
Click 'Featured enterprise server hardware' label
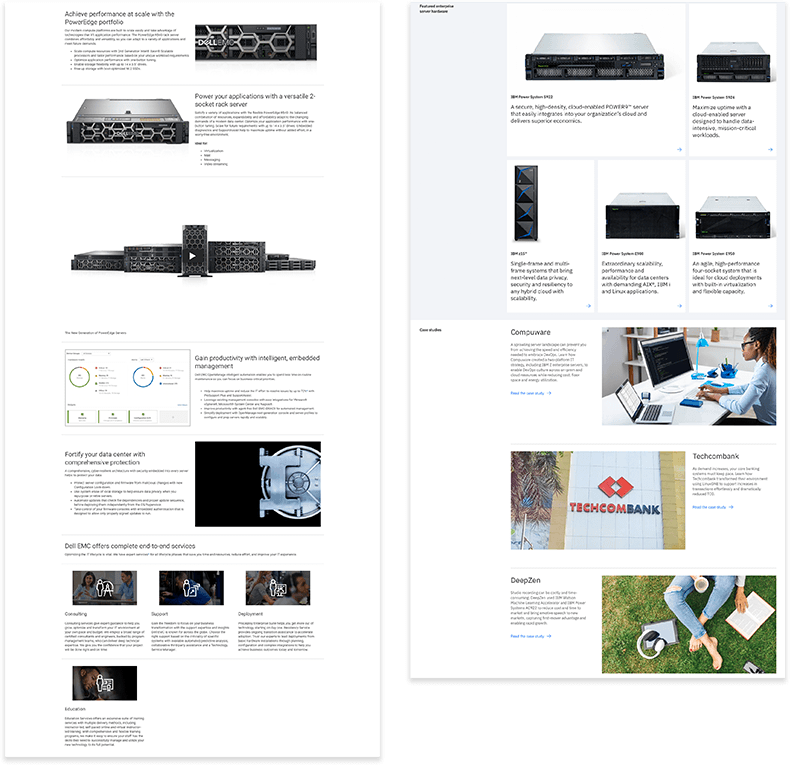coord(436,9)
